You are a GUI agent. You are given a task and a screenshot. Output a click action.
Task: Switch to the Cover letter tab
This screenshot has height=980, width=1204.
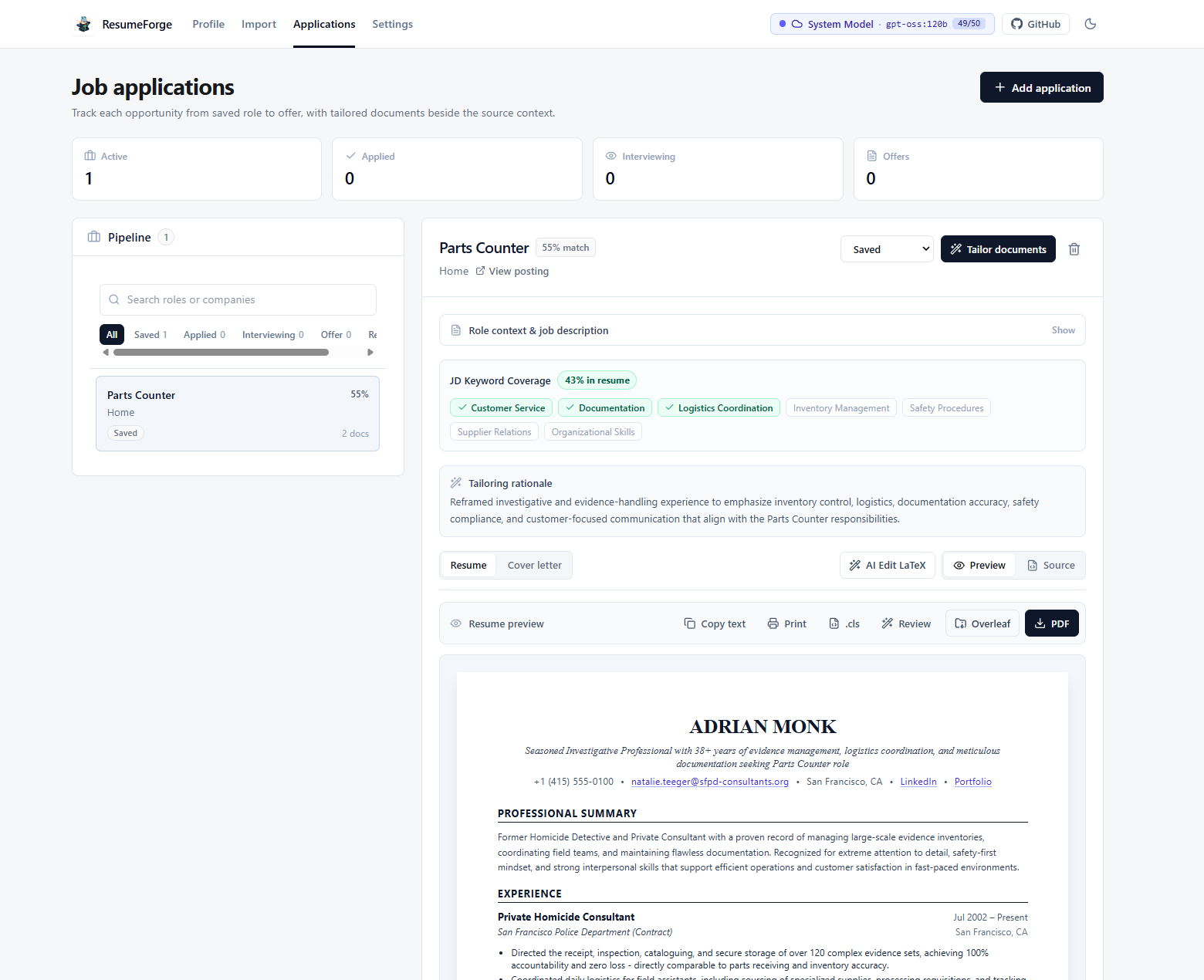[x=534, y=565]
